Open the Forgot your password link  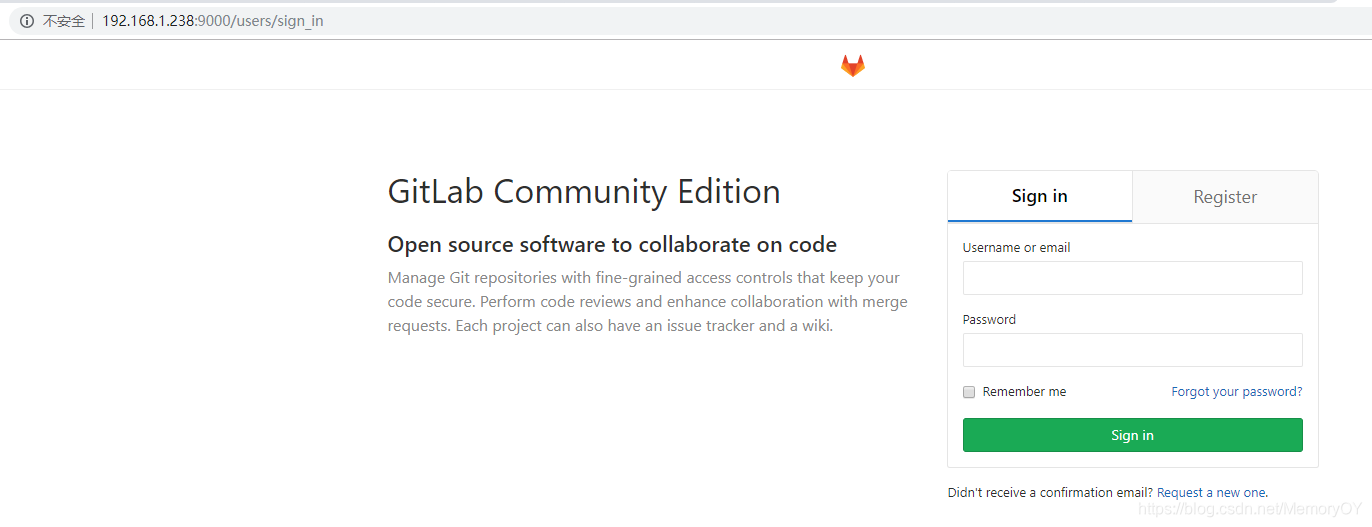[1237, 392]
